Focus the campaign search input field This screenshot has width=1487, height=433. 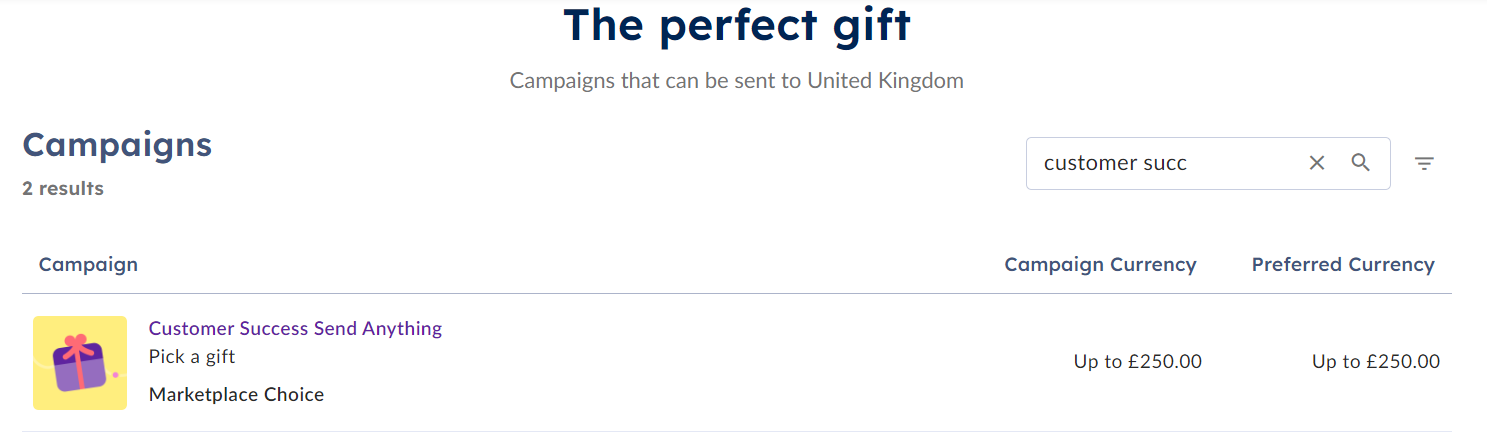(1208, 163)
